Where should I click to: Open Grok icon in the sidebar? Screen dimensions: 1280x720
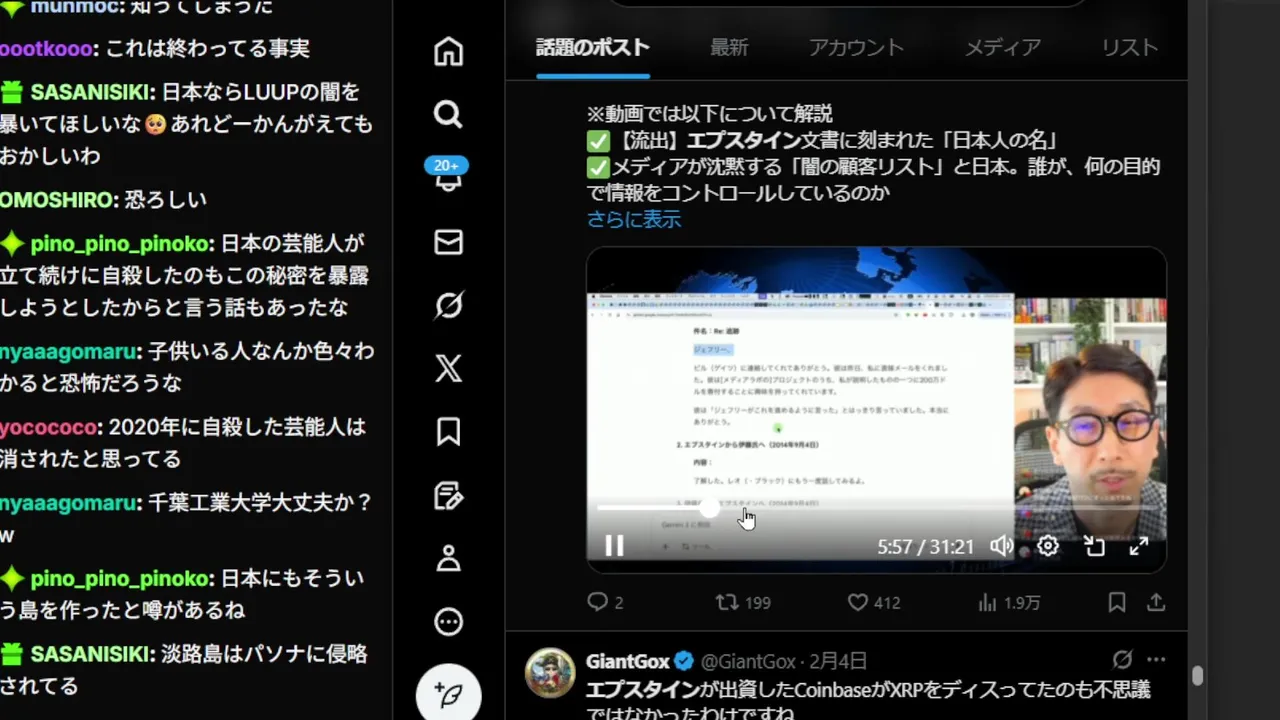[448, 305]
